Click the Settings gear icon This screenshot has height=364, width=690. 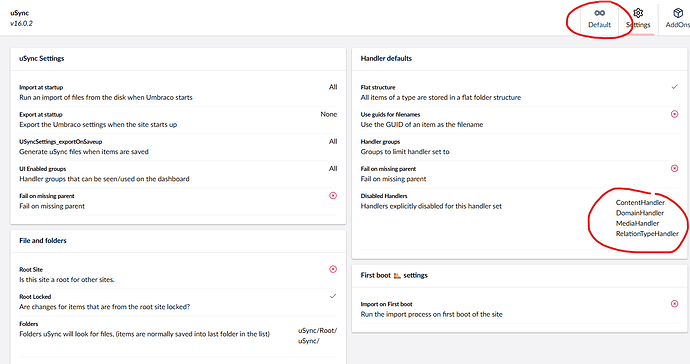pos(638,13)
